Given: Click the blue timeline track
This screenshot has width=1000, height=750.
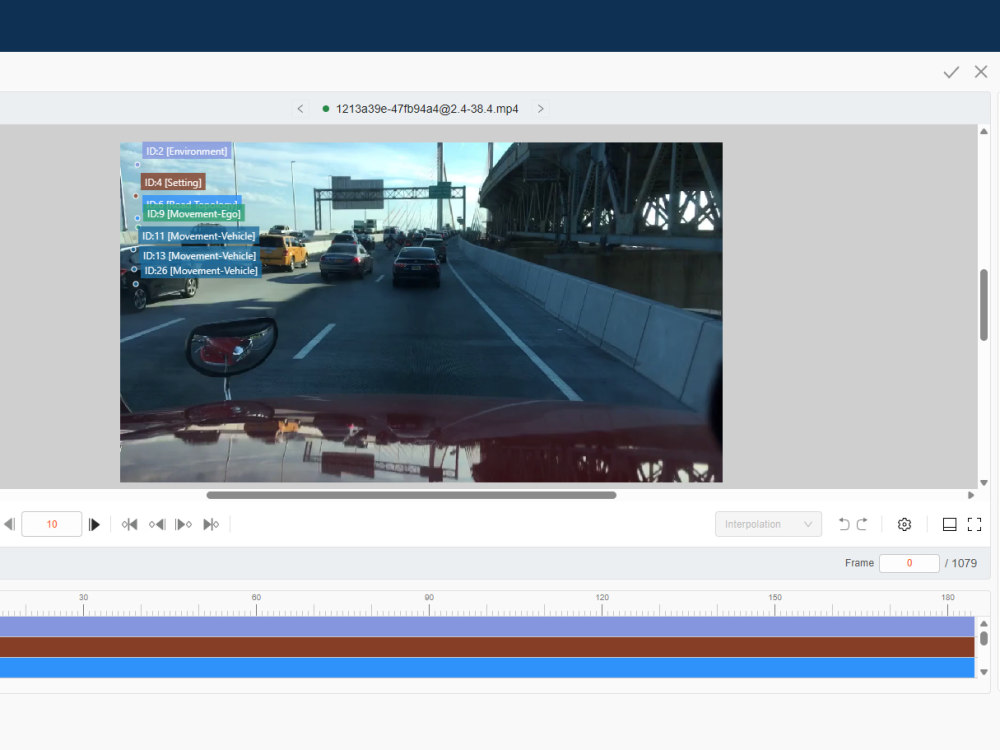Looking at the screenshot, I should click(x=487, y=668).
